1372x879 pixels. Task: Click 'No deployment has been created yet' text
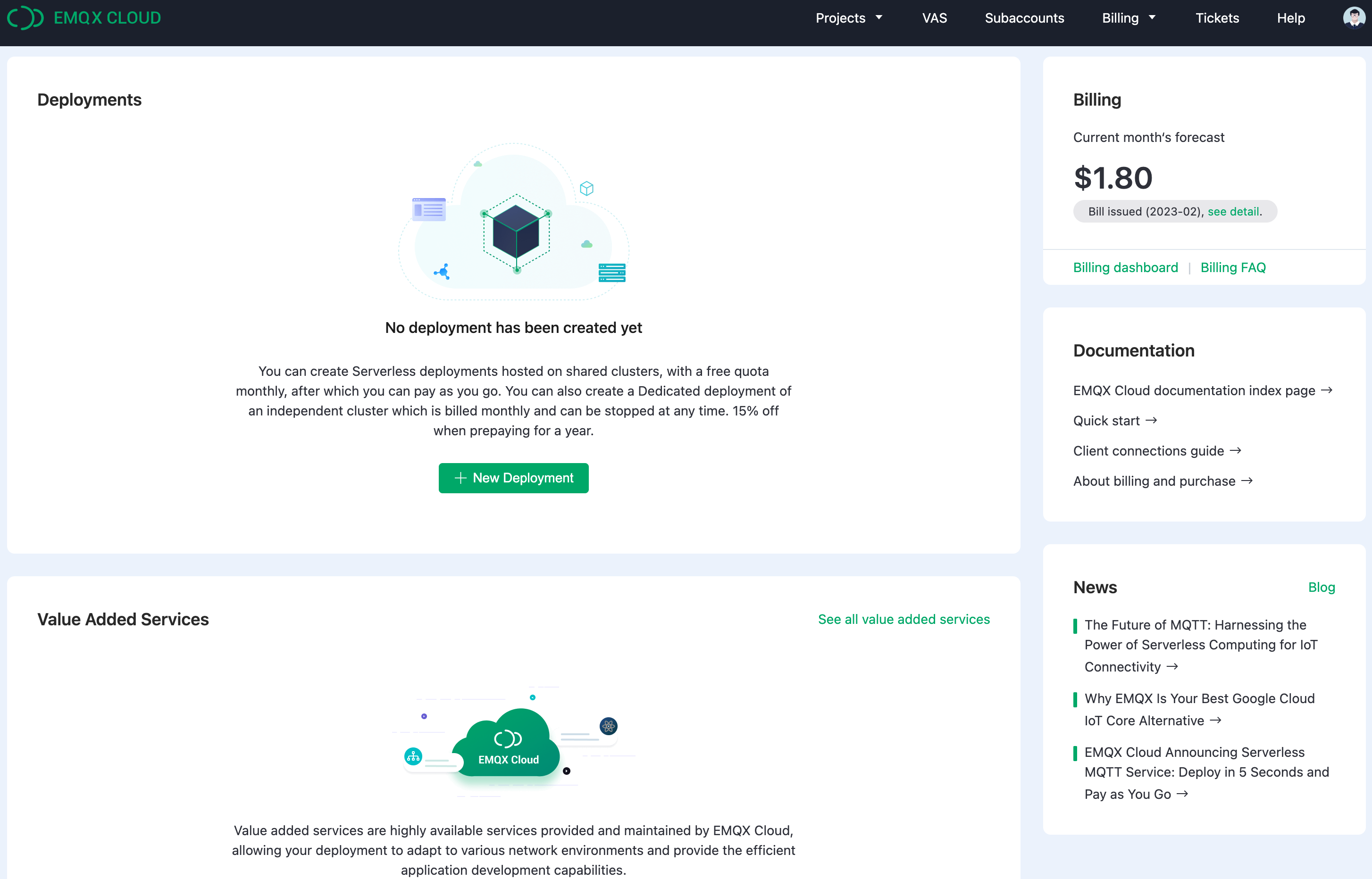pyautogui.click(x=513, y=328)
